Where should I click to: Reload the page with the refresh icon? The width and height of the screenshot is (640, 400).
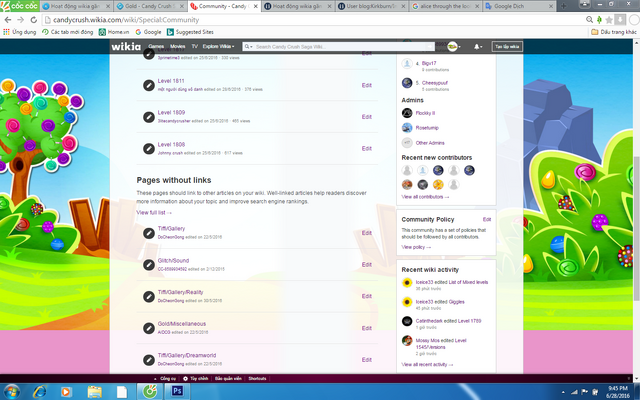pyautogui.click(x=33, y=20)
